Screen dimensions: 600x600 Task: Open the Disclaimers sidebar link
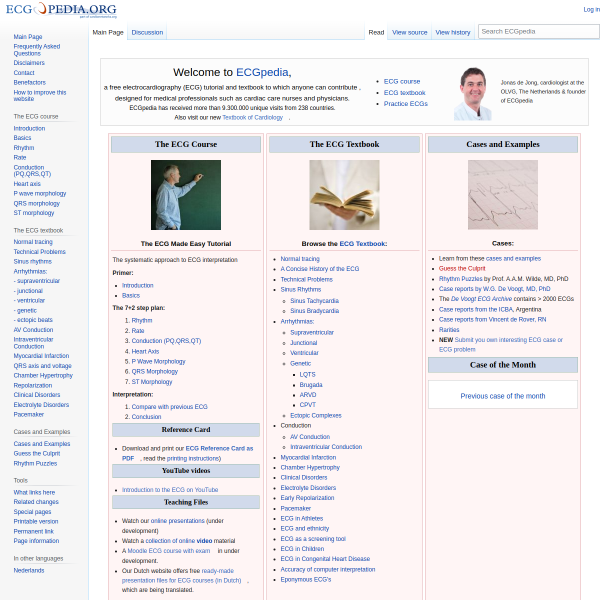(29, 63)
